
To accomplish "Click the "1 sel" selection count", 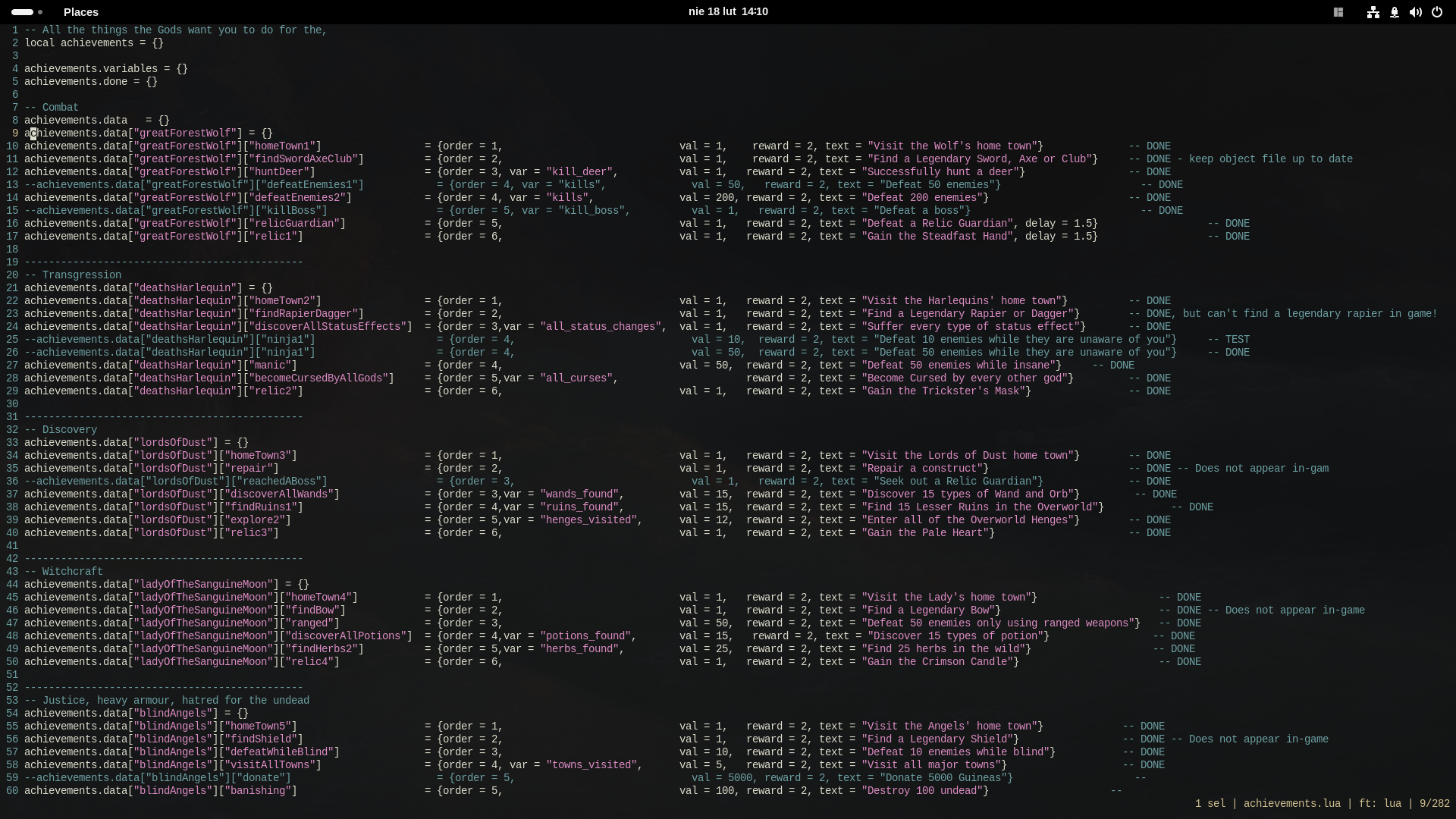I will coord(1210,804).
